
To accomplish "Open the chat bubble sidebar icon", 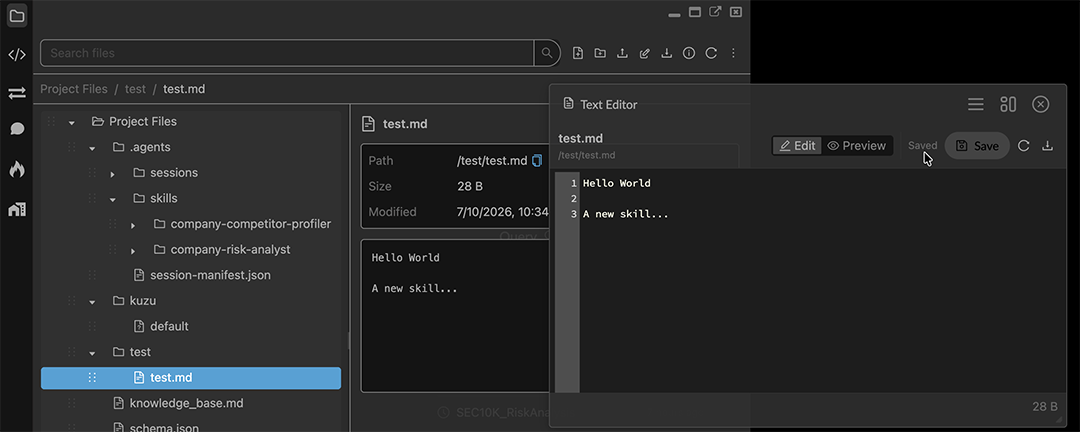I will [17, 129].
